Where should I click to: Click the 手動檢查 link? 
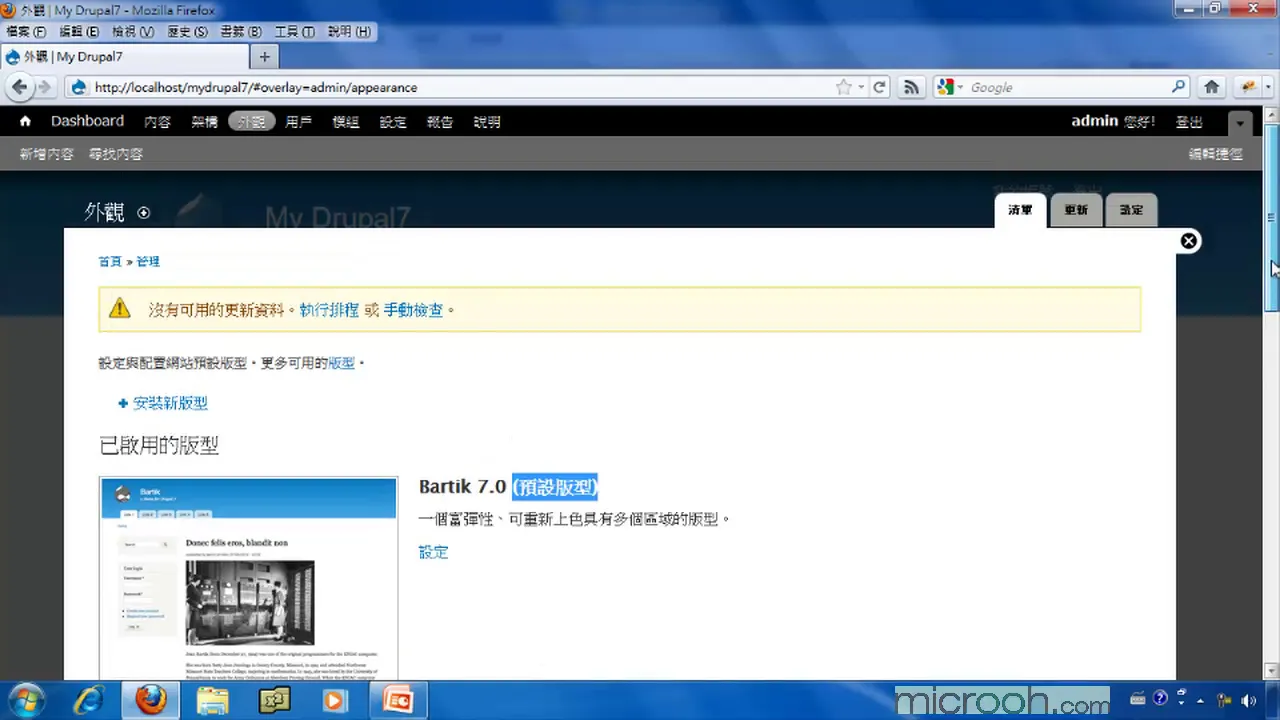coord(413,310)
